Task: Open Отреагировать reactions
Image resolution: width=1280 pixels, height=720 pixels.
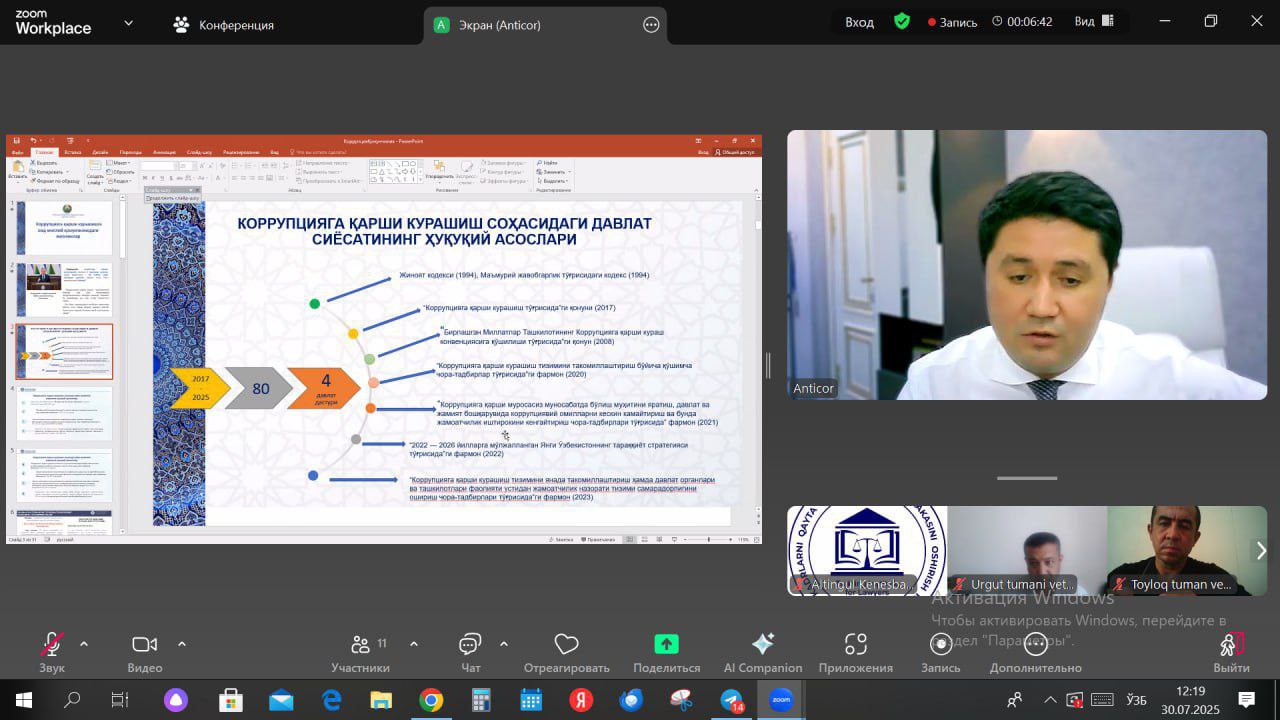Action: (x=566, y=652)
